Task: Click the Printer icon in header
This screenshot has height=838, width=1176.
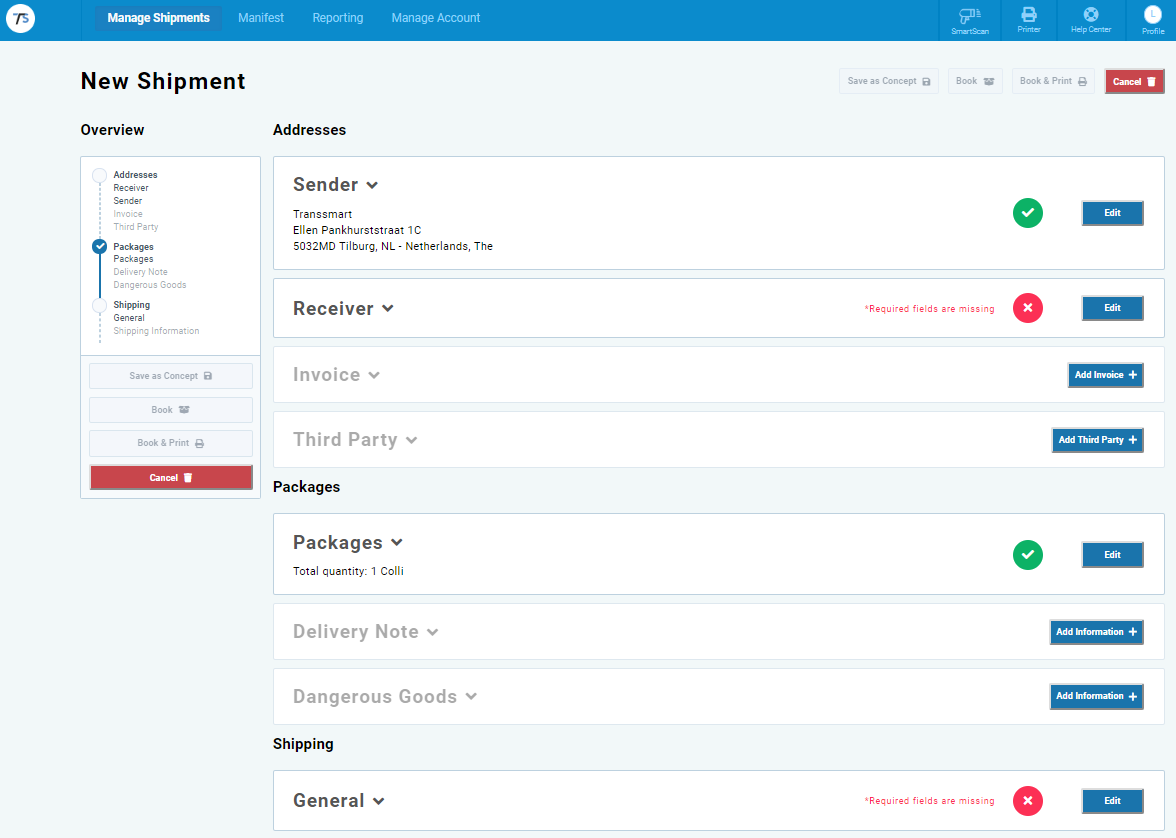Action: (1028, 20)
